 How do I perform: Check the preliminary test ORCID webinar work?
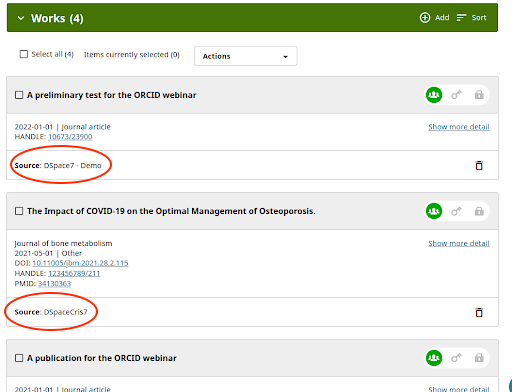point(19,95)
